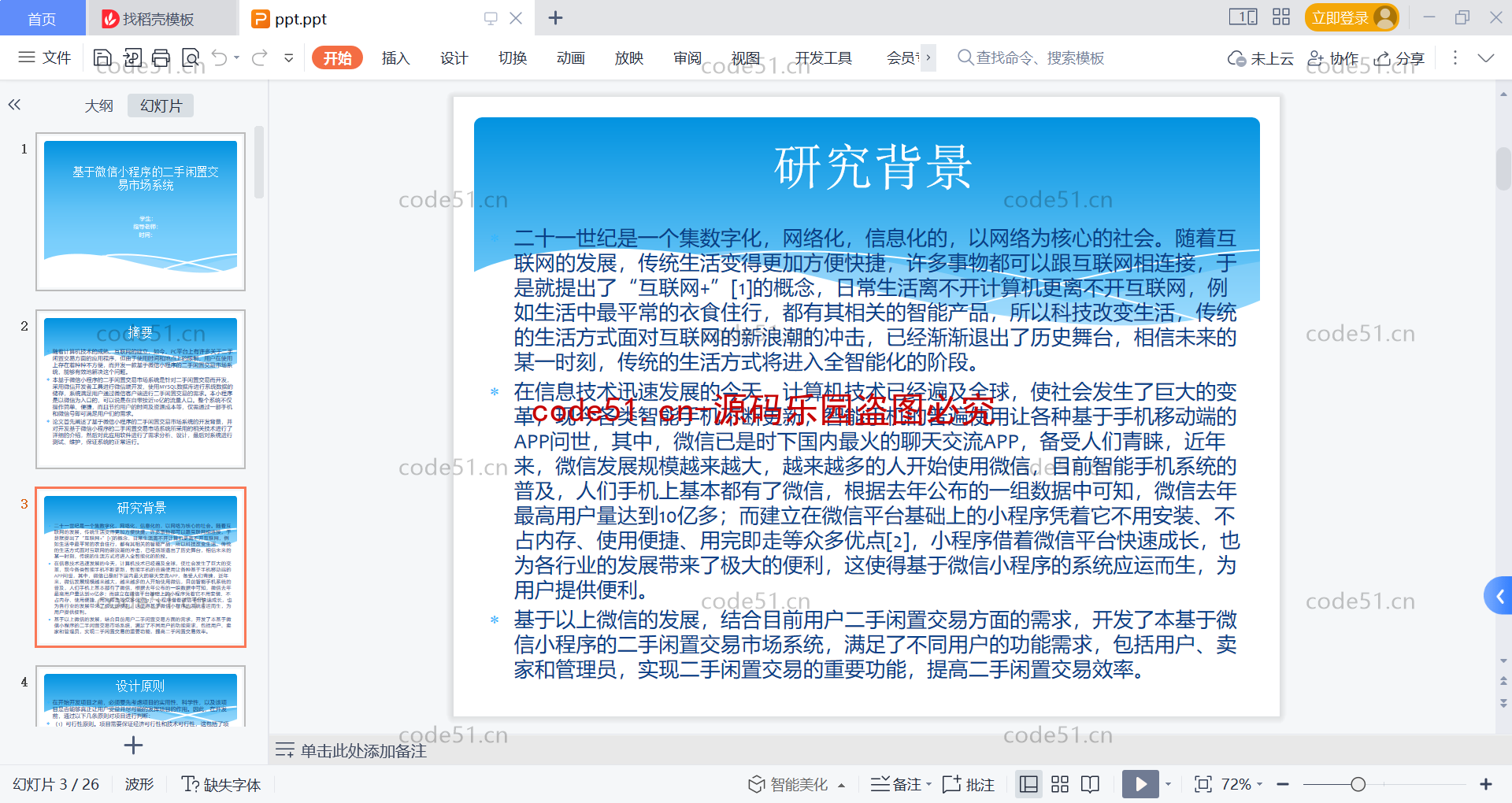
Task: Click the 研究背景 slide title
Action: (x=873, y=167)
